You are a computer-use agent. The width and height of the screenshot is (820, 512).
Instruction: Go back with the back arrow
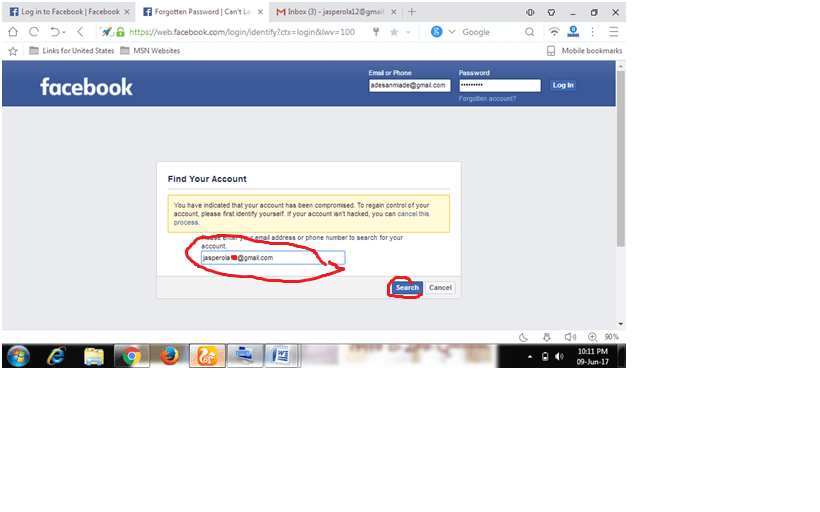pos(80,32)
